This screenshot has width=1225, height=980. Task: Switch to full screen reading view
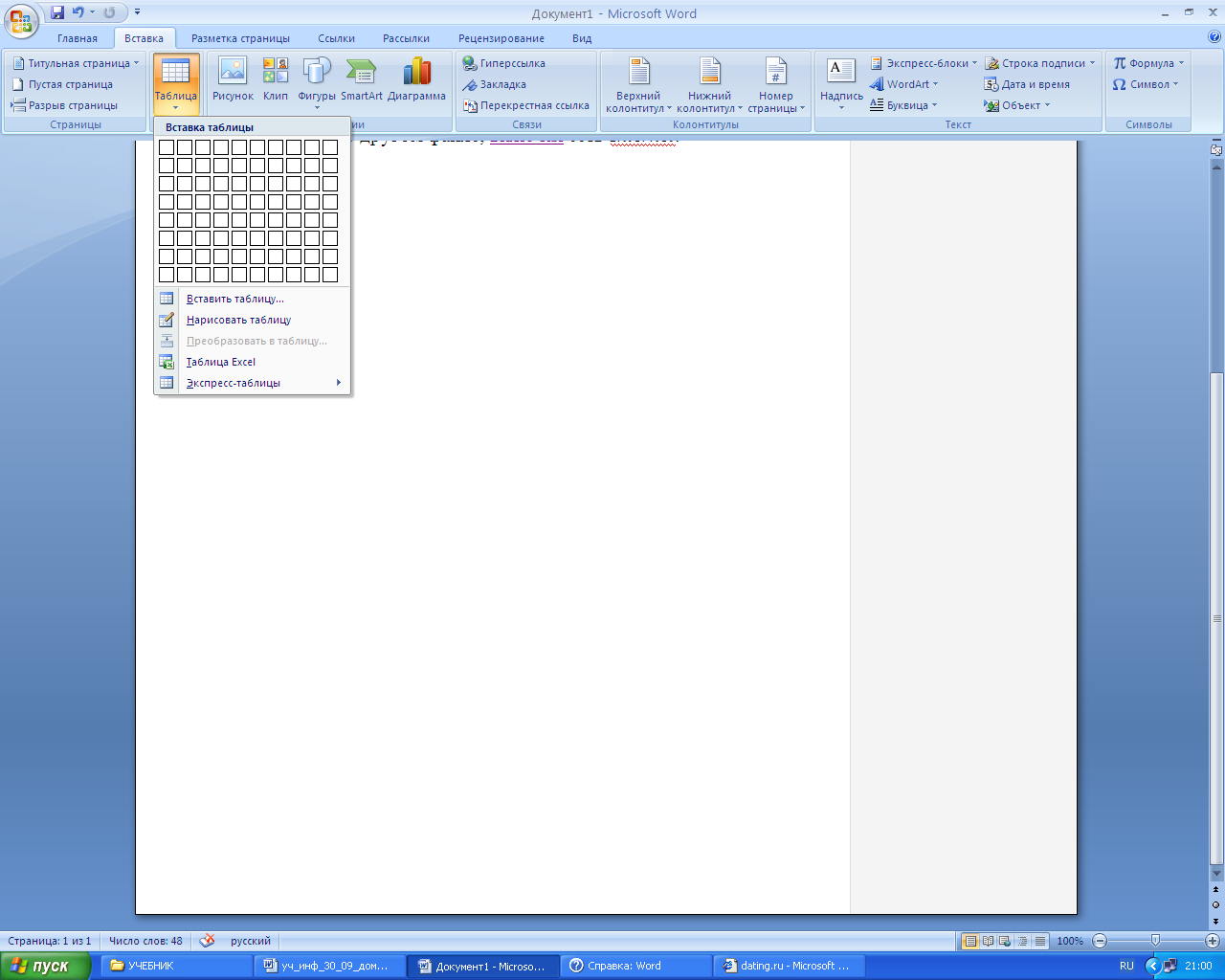coord(988,941)
